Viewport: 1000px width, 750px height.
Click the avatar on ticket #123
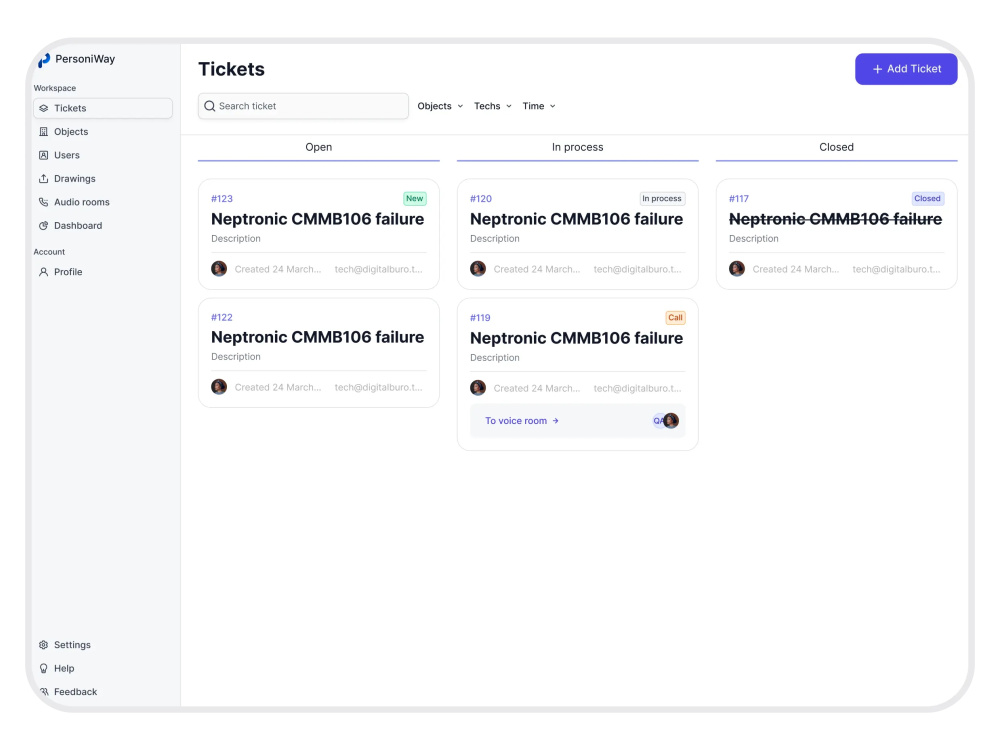[219, 269]
